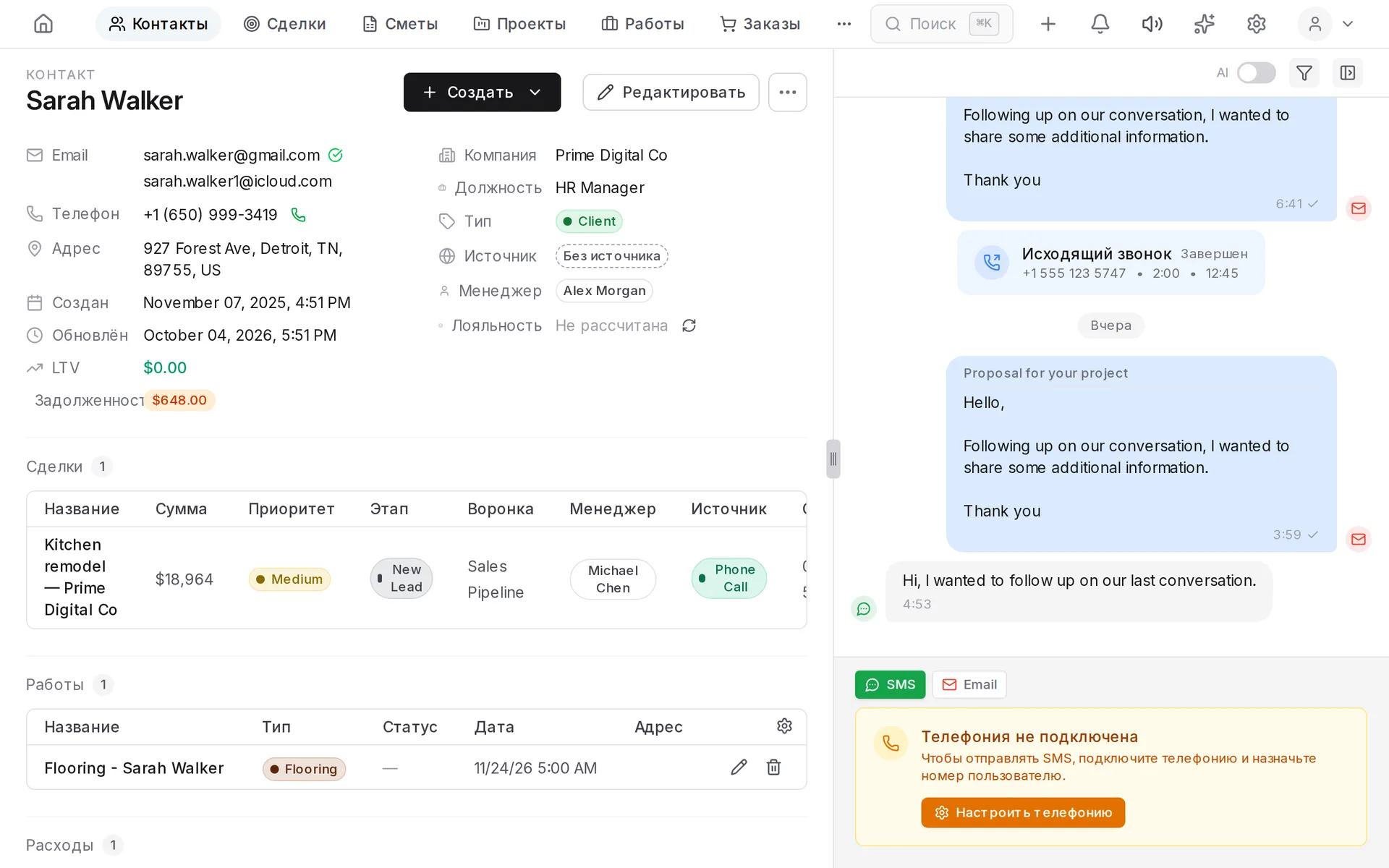
Task: Open the notifications bell
Action: pyautogui.click(x=1100, y=24)
